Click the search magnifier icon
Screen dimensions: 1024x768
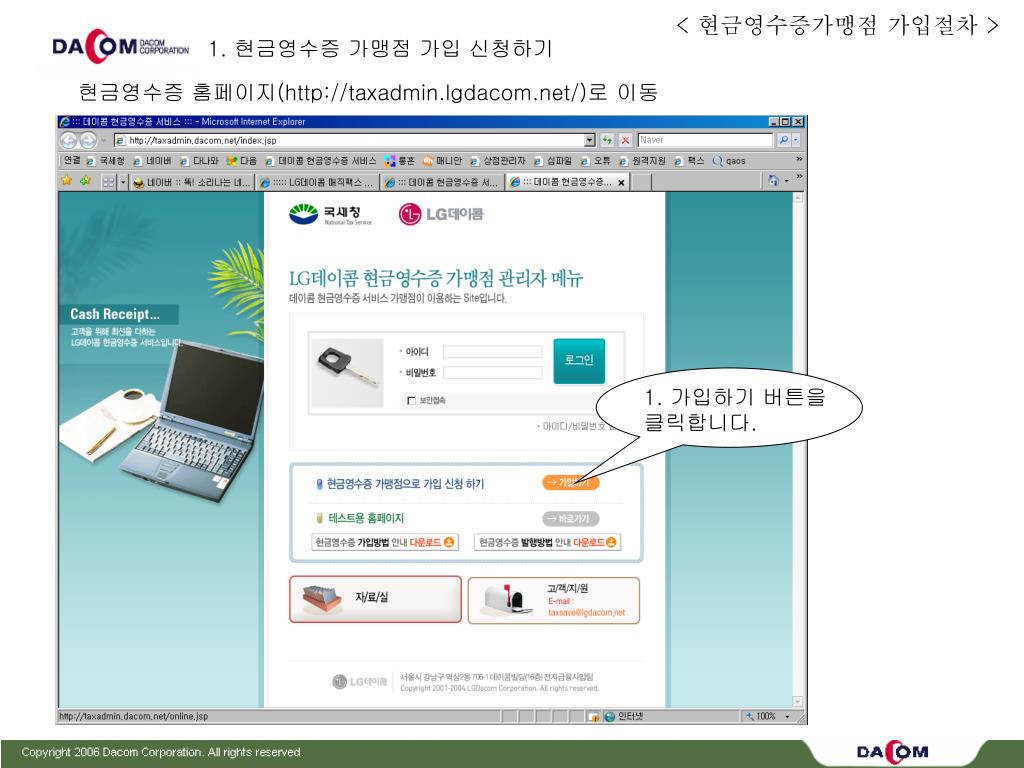click(x=783, y=140)
